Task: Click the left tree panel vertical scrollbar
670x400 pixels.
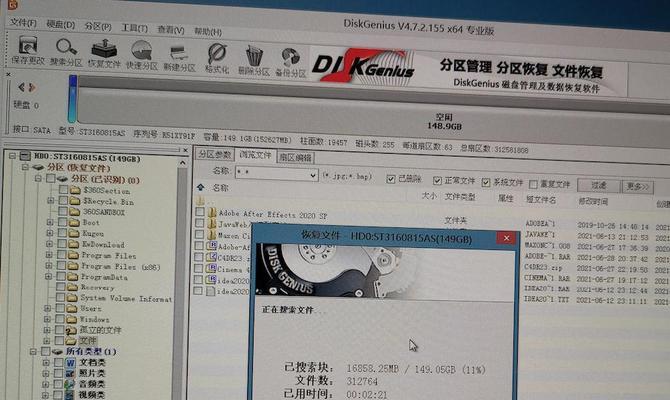Action: [182, 278]
